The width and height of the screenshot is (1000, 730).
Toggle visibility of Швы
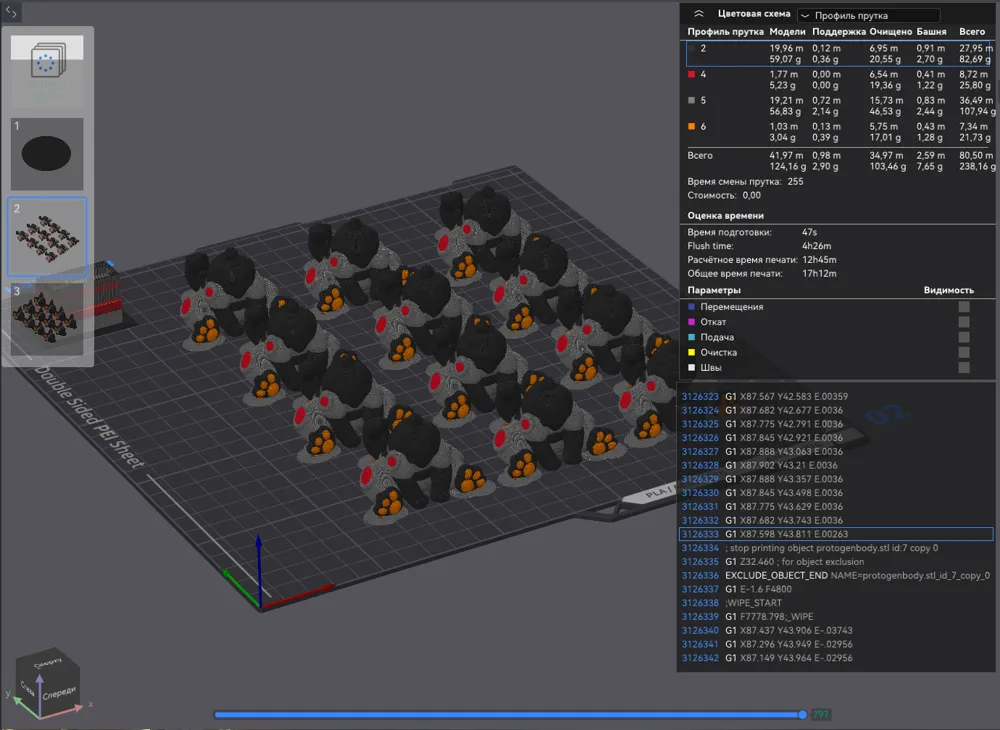tap(964, 368)
